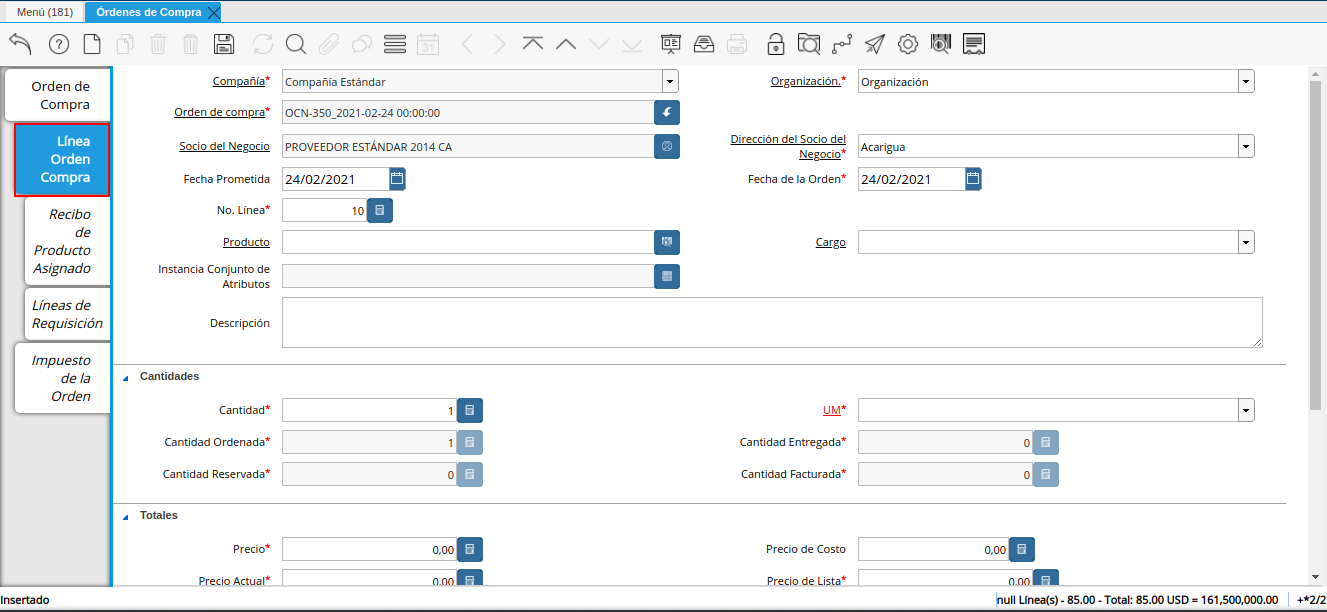Click the arrow button beside Orden de compra
The height and width of the screenshot is (612, 1327).
(667, 113)
